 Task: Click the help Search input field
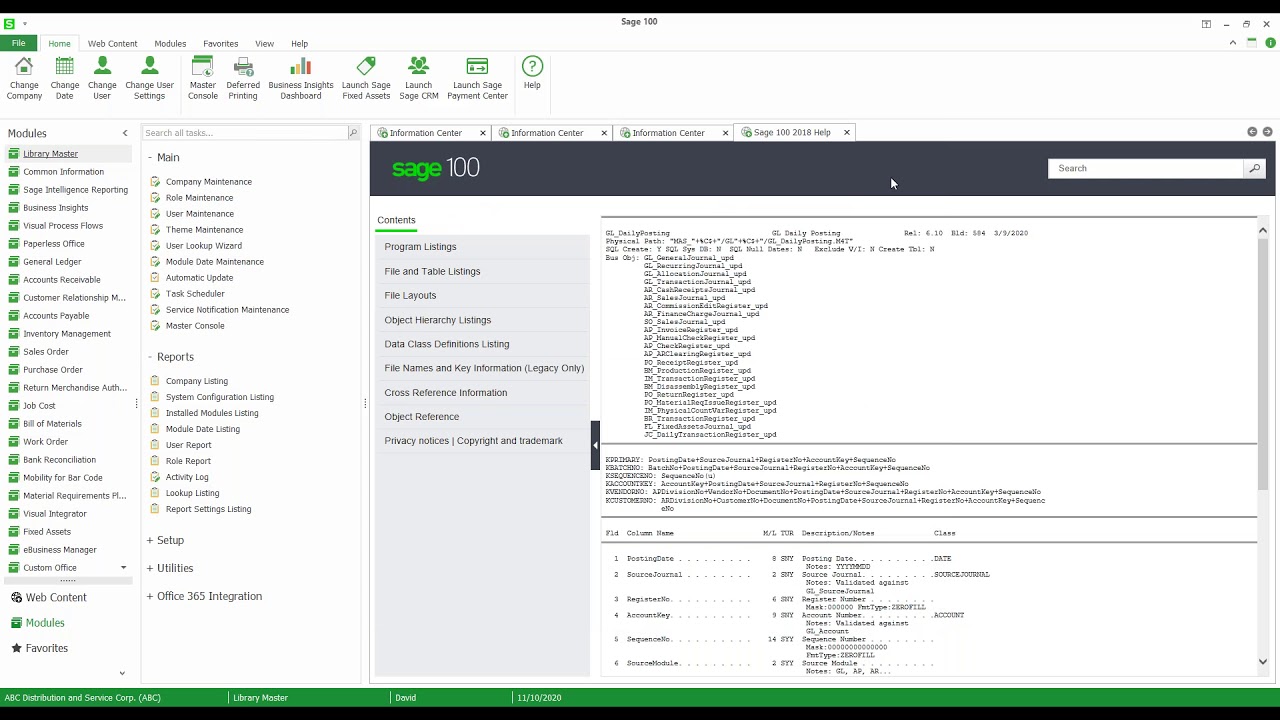1146,168
